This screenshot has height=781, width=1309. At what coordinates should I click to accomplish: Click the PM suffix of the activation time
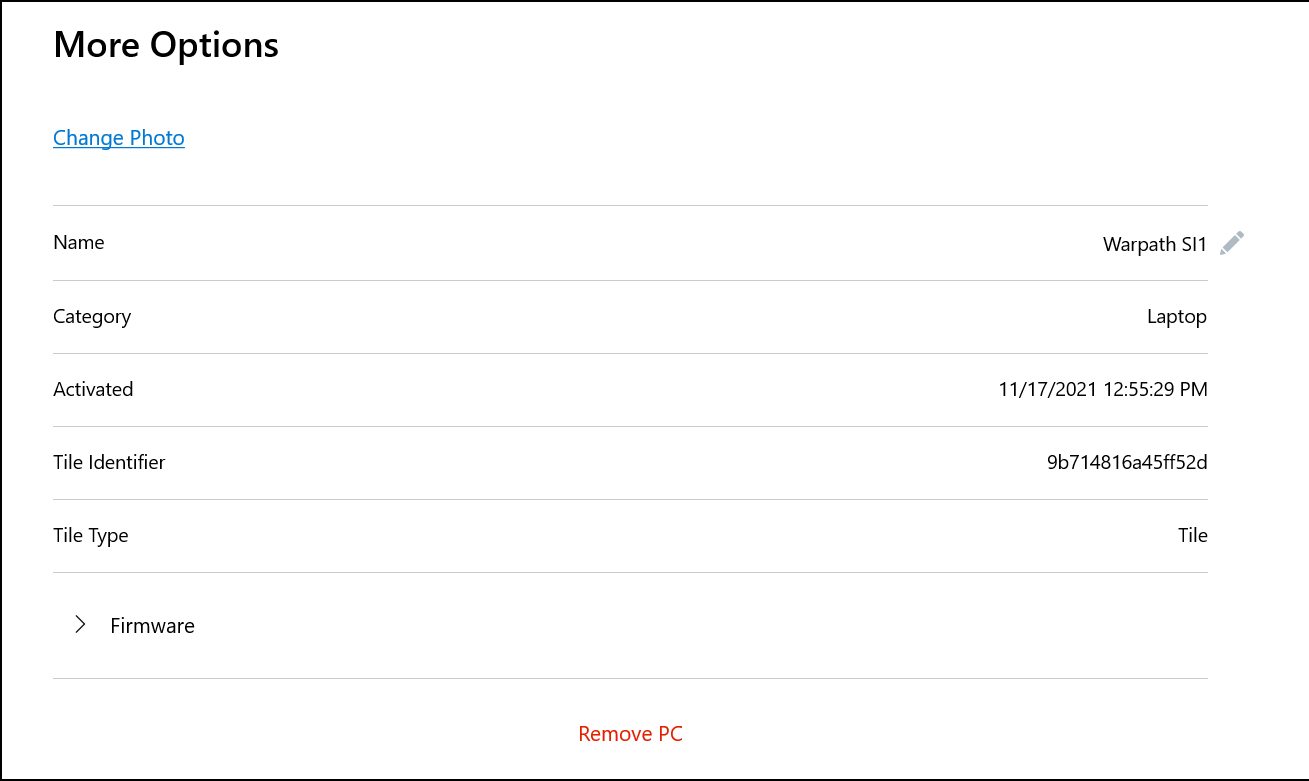[1193, 390]
